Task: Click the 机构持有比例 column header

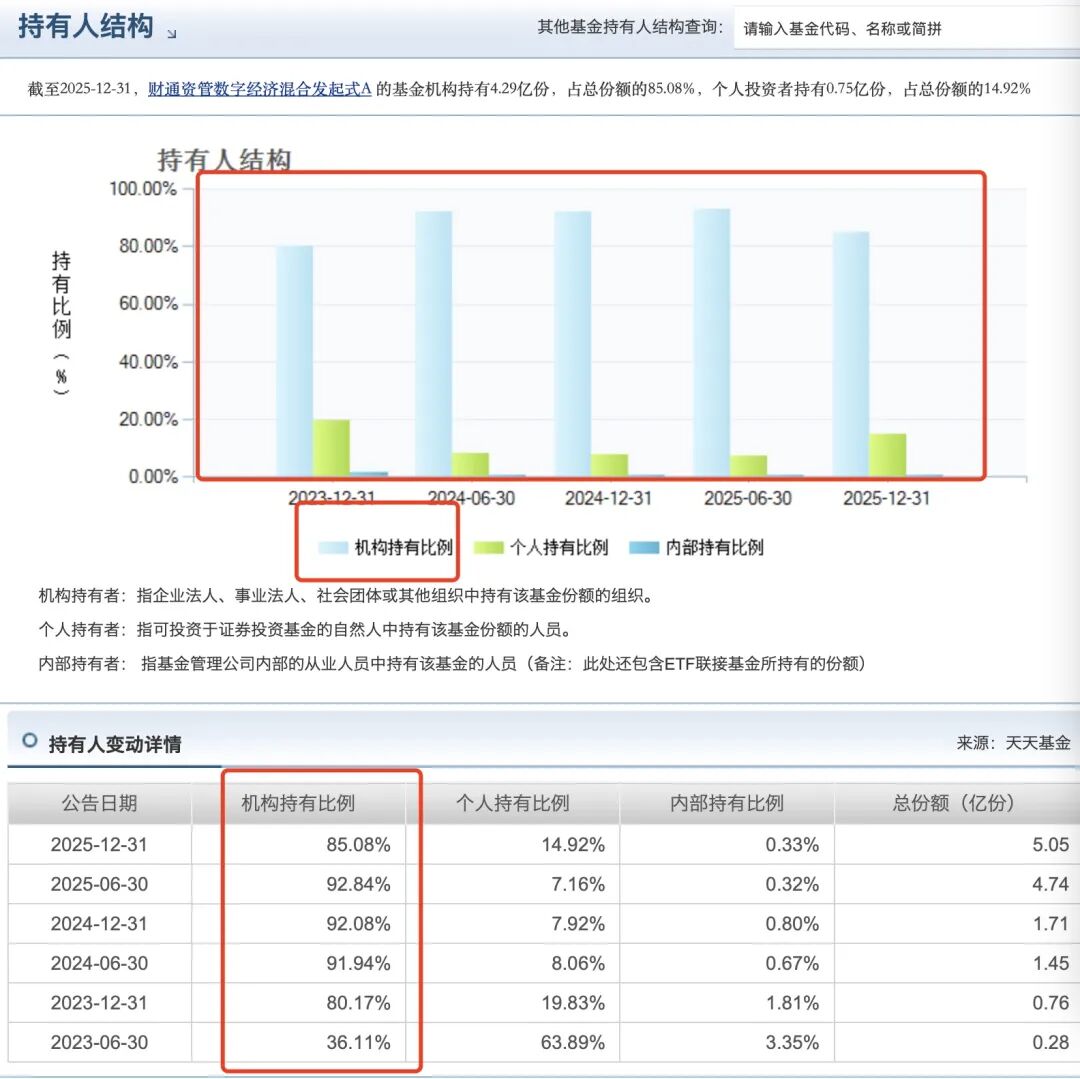Action: tap(298, 803)
